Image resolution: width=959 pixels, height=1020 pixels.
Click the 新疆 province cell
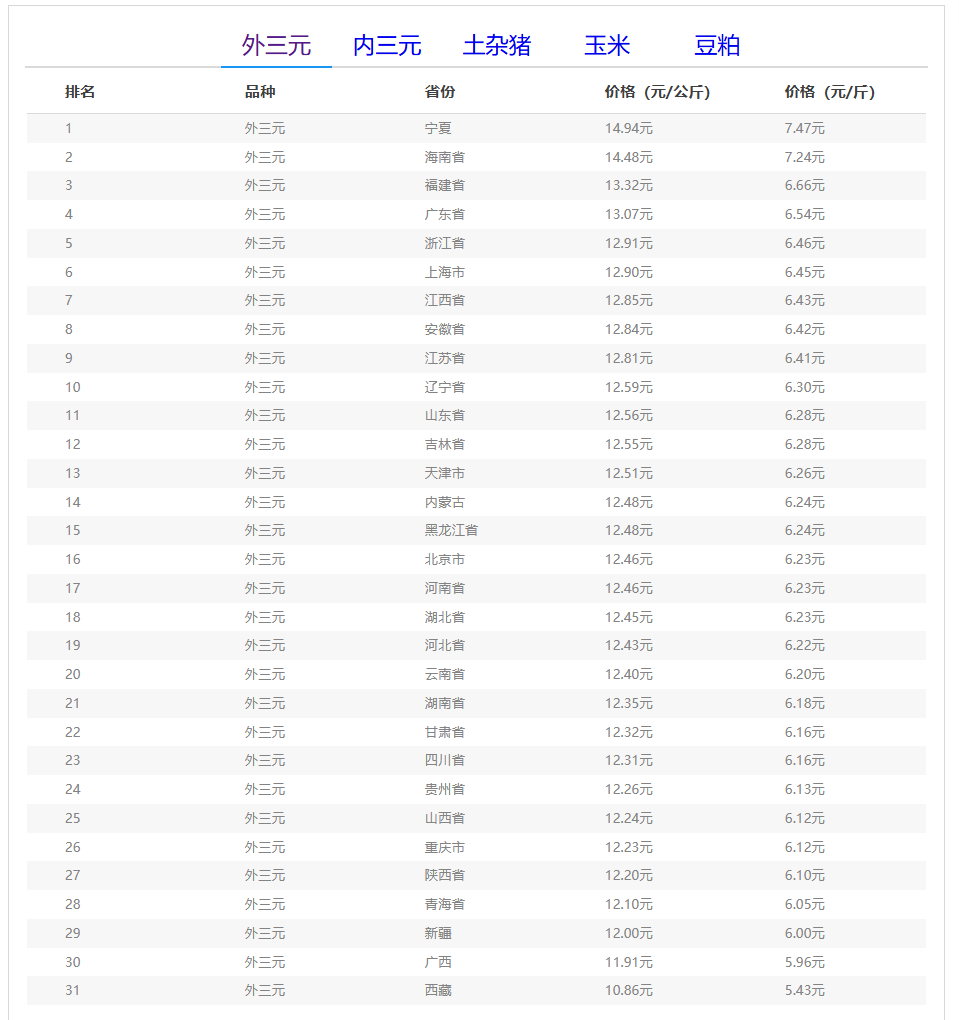(438, 933)
